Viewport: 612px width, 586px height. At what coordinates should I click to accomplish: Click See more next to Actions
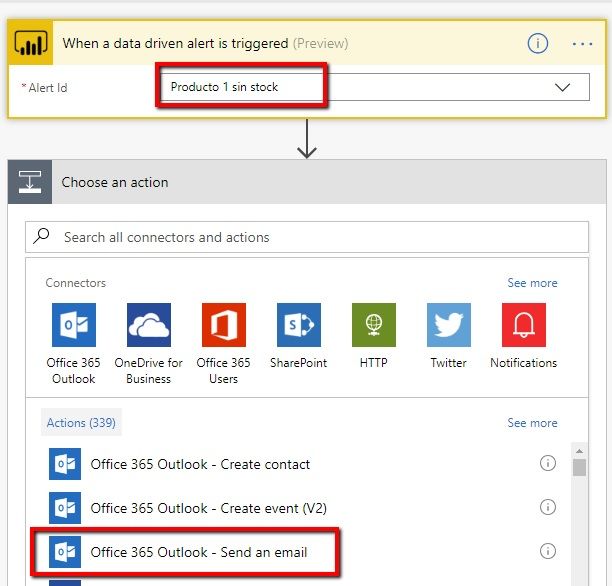pyautogui.click(x=532, y=423)
